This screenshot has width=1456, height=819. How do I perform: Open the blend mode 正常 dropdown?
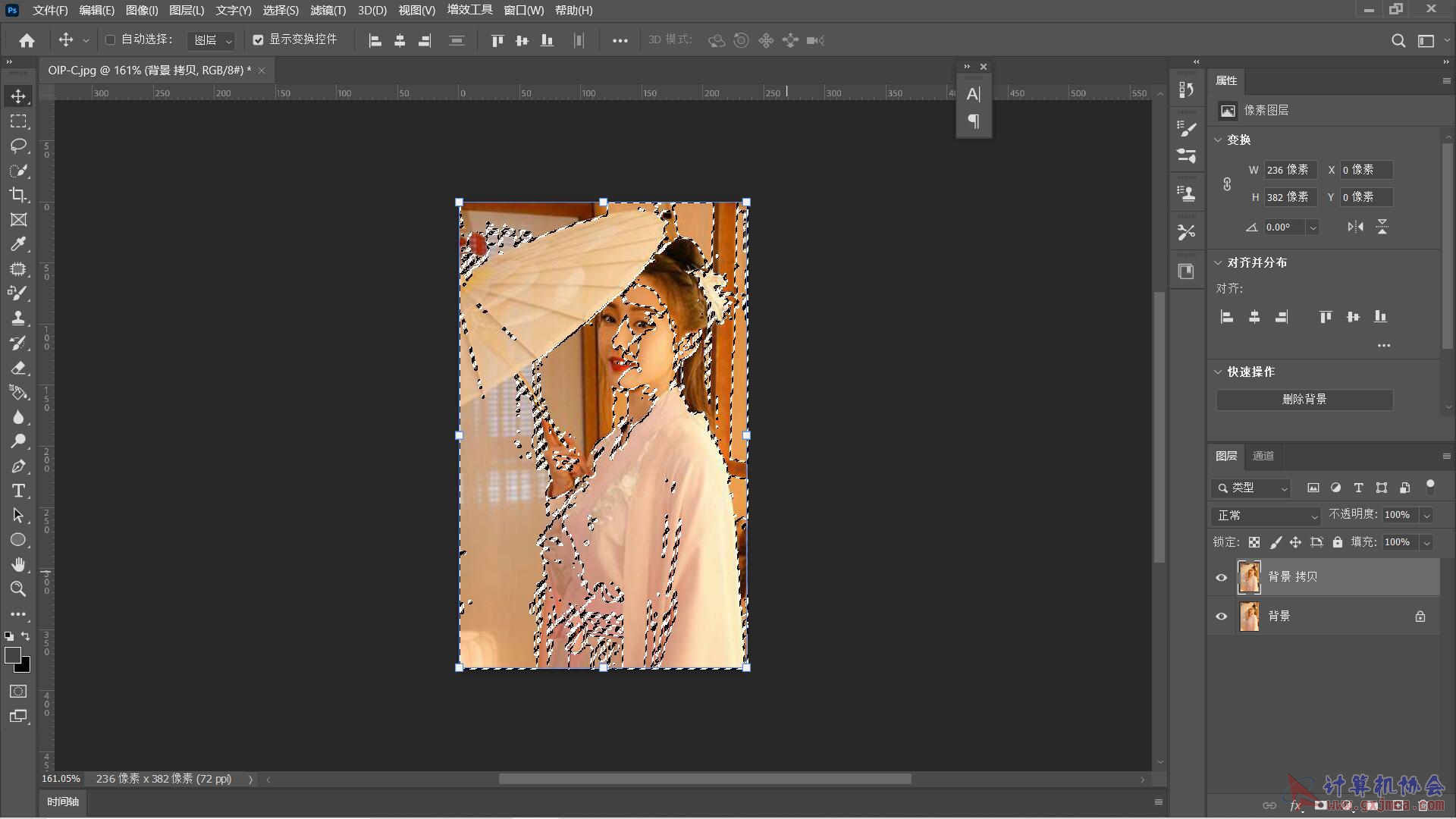1266,515
